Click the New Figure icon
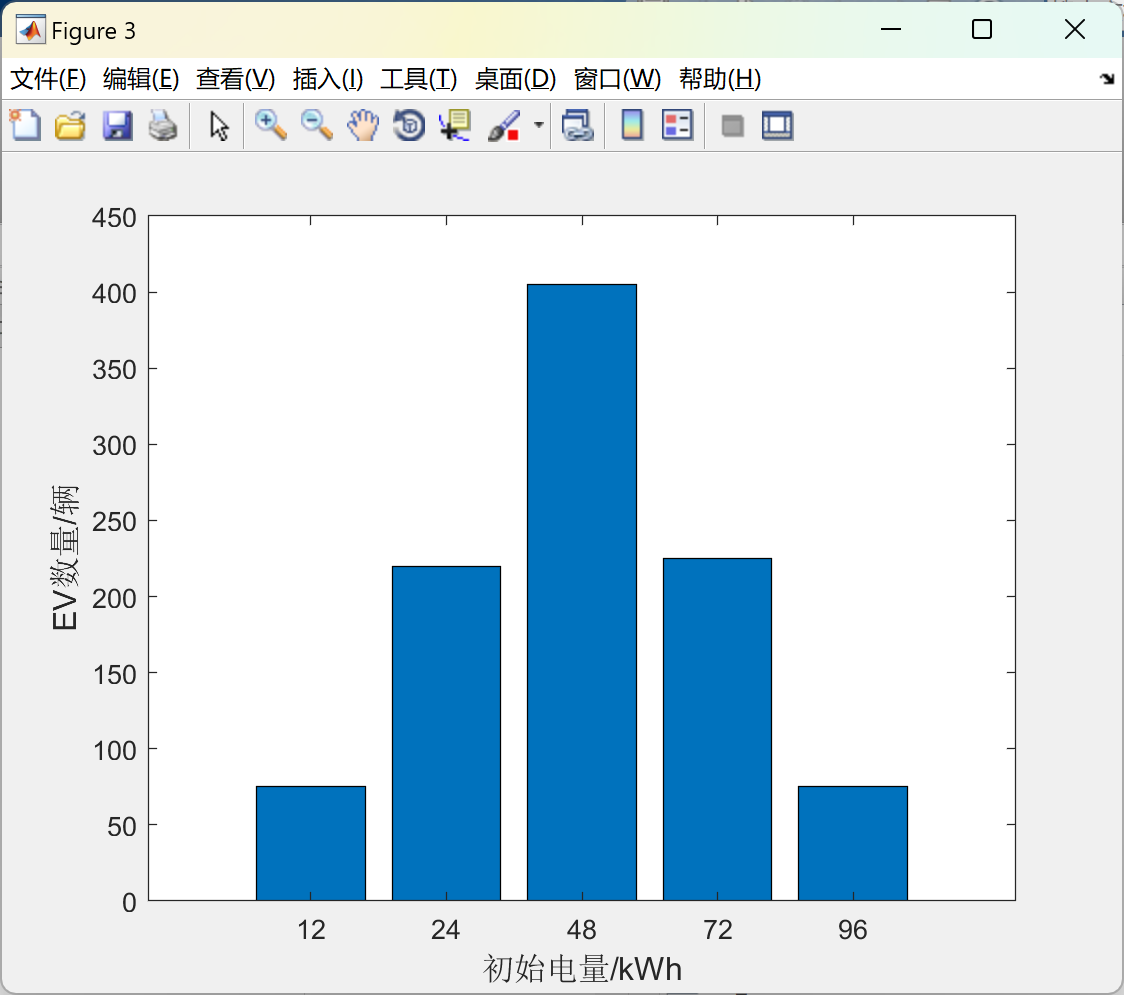This screenshot has width=1124, height=995. click(x=25, y=125)
